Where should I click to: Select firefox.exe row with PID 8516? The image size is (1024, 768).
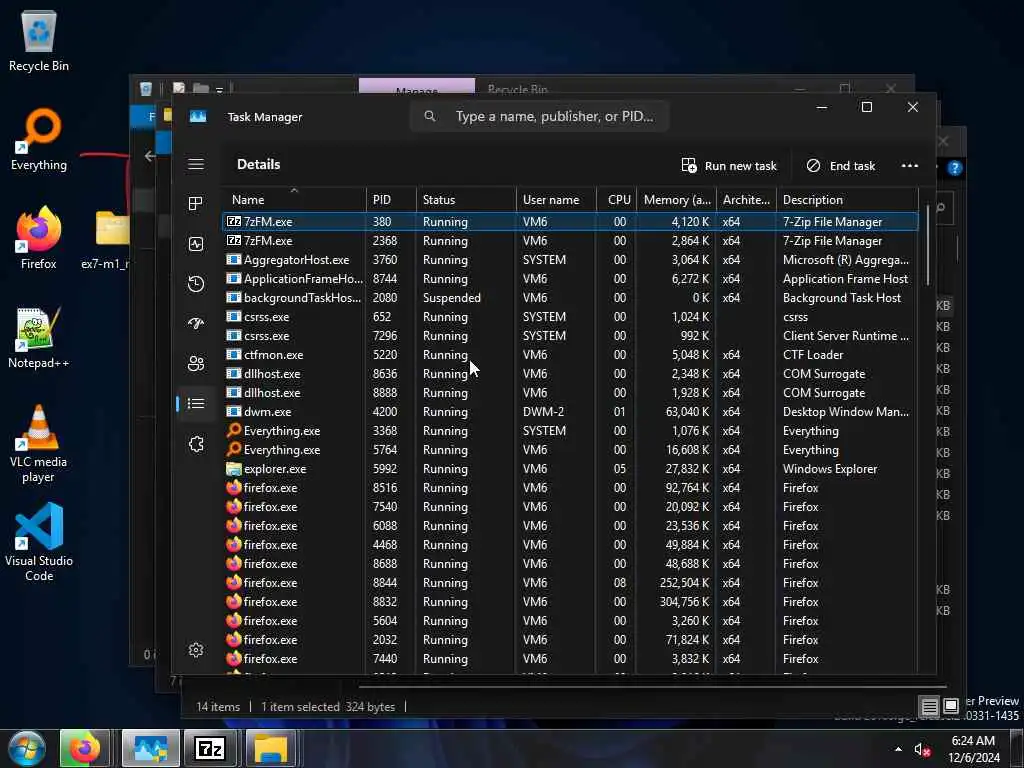pos(570,488)
